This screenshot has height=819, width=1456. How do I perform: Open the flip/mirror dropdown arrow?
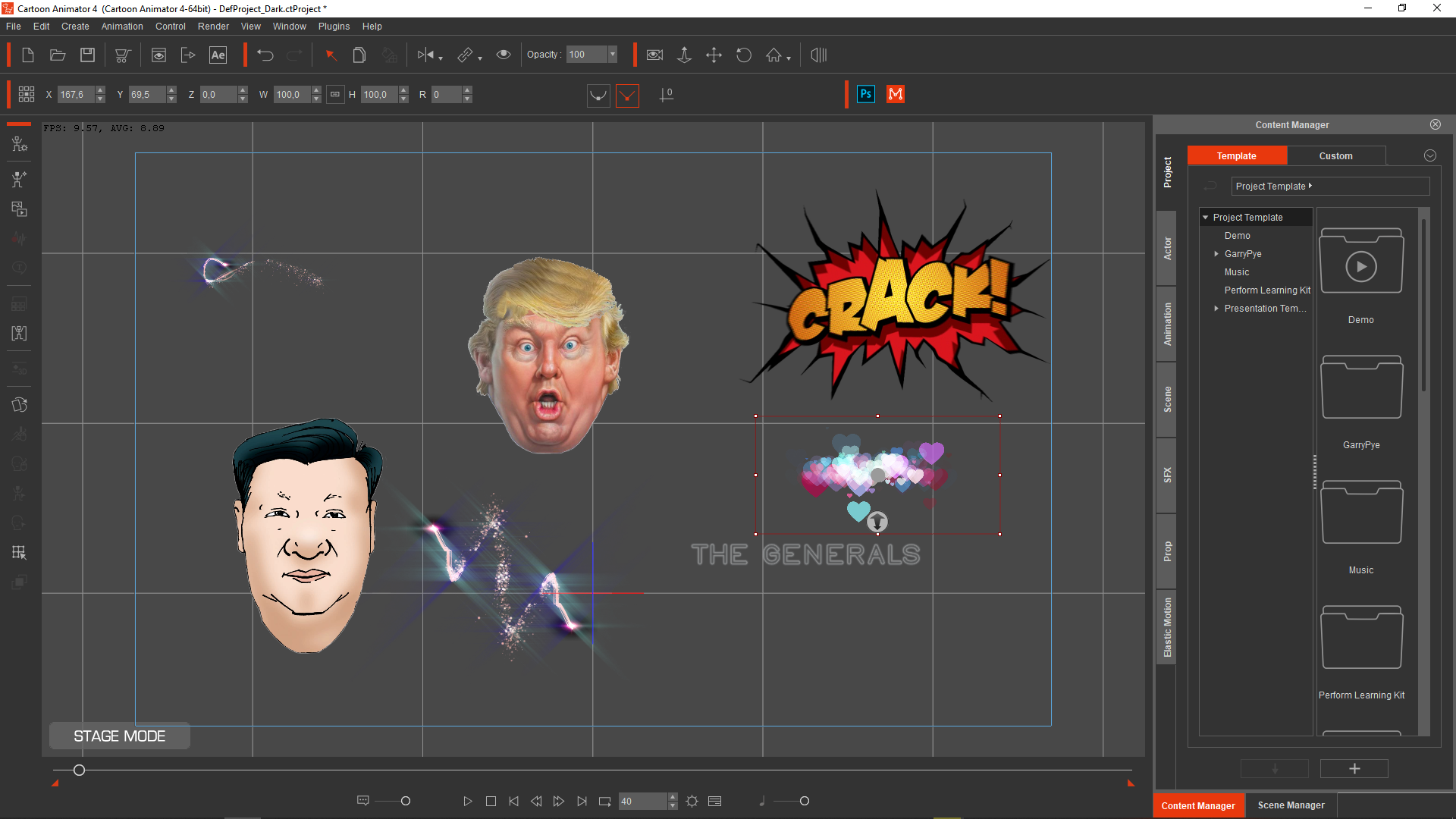(x=441, y=58)
